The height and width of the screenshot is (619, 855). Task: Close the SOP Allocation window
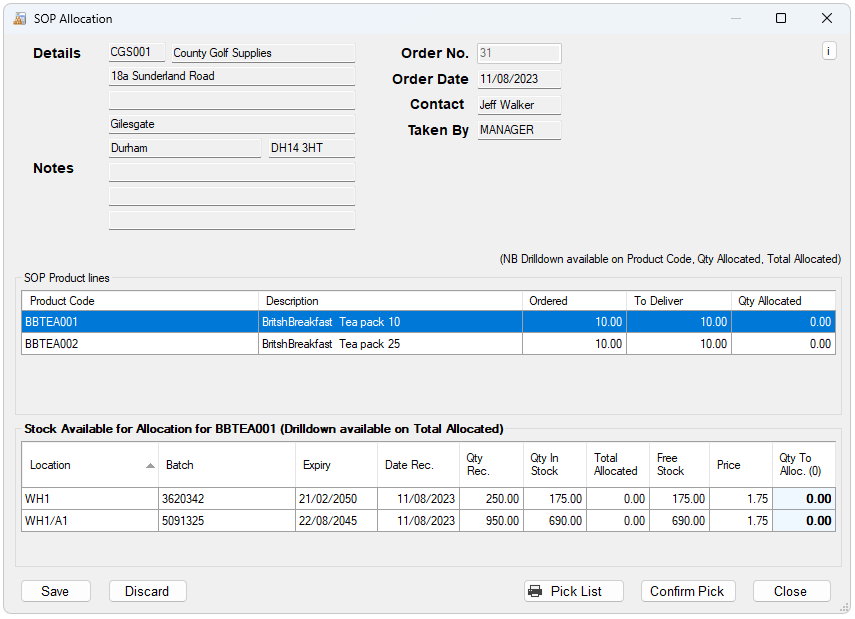pyautogui.click(x=791, y=590)
